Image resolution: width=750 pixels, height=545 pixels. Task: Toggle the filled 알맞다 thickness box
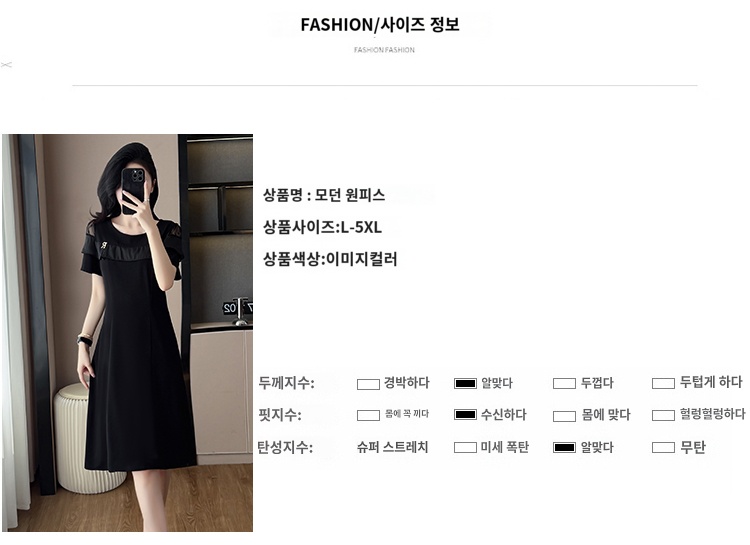tap(465, 383)
